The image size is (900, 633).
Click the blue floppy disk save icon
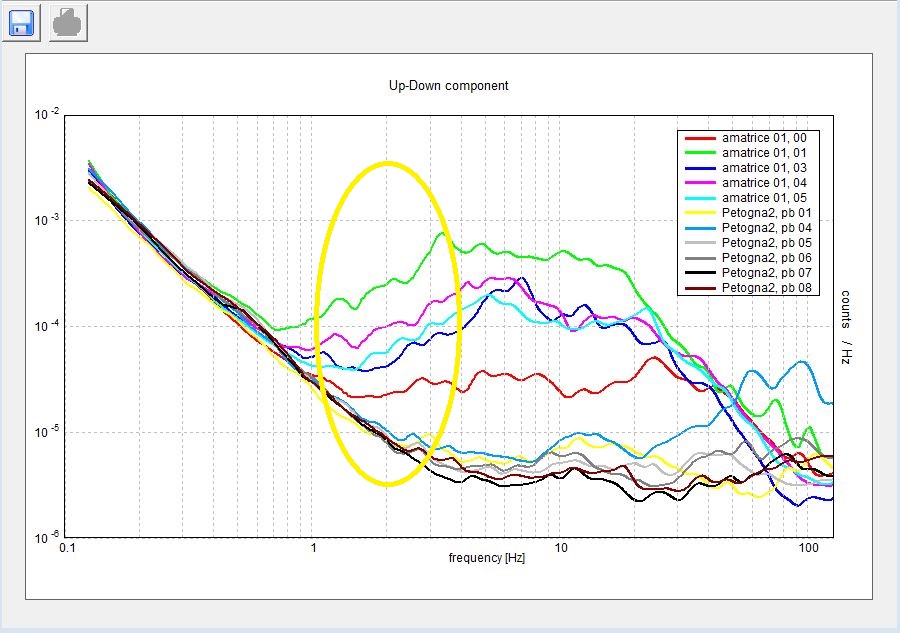point(22,21)
